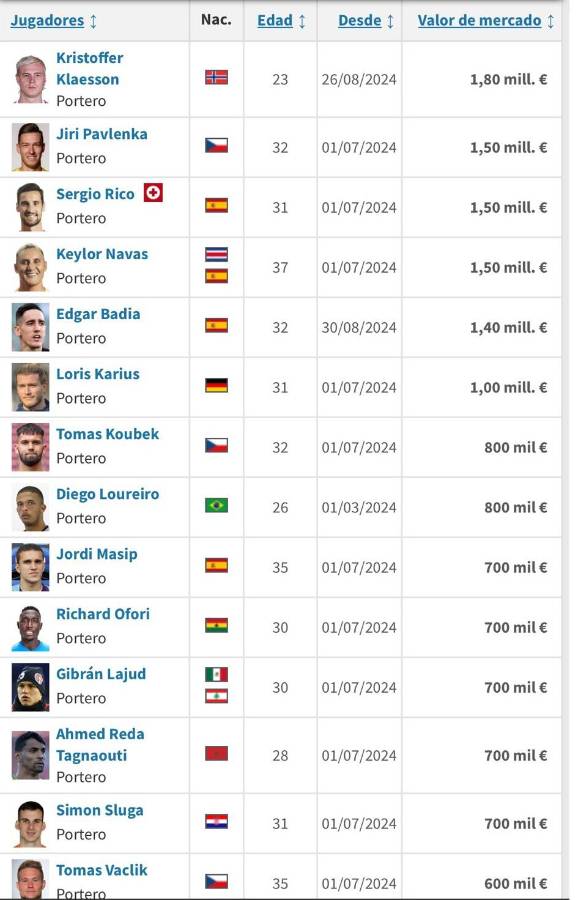Click the Croatian flag next to Simon Sluga
Image resolution: width=578 pixels, height=900 pixels.
click(217, 823)
